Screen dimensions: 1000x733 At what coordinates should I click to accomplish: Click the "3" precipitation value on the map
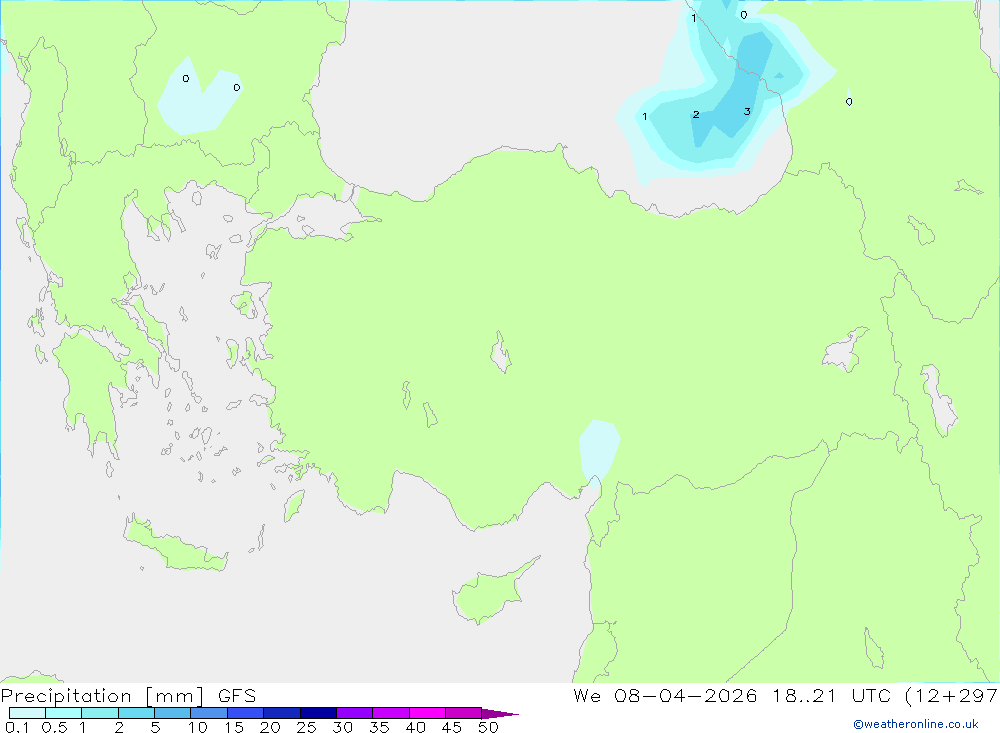point(747,112)
